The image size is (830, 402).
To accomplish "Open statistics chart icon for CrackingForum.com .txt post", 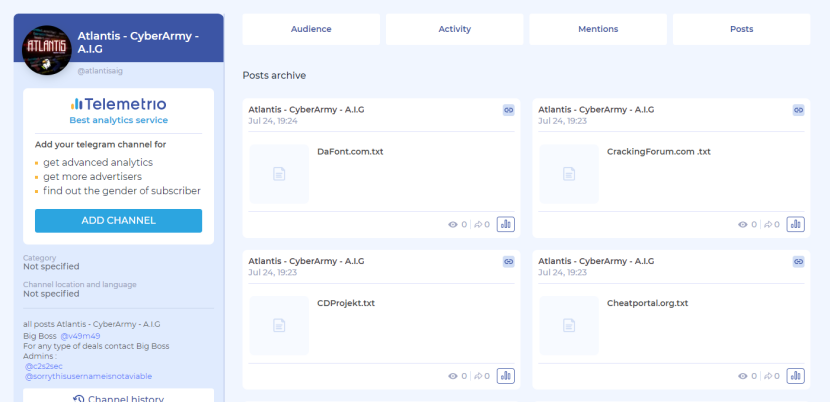I will 796,225.
